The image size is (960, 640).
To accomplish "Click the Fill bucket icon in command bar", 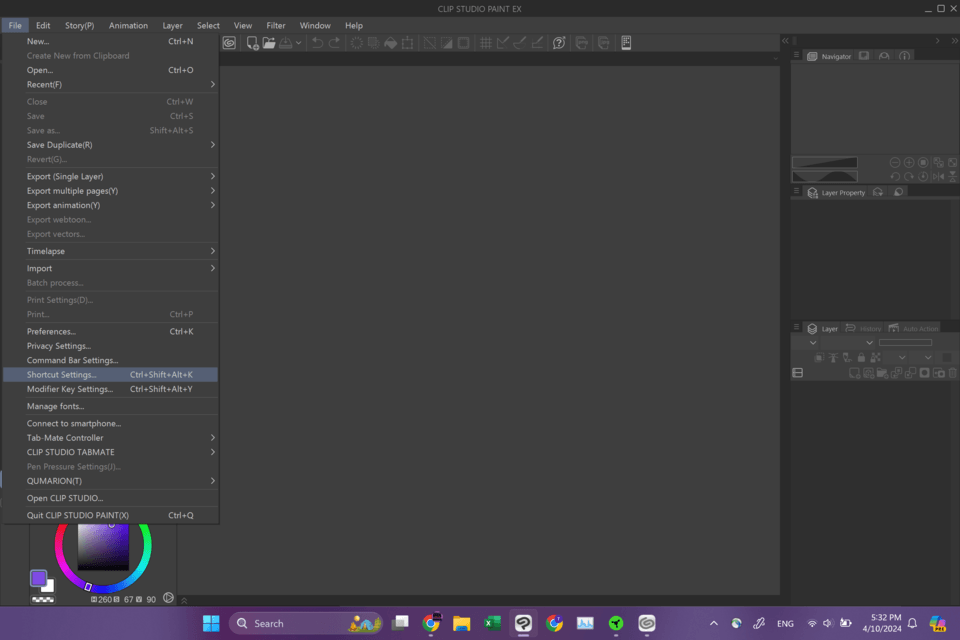I will 390,43.
